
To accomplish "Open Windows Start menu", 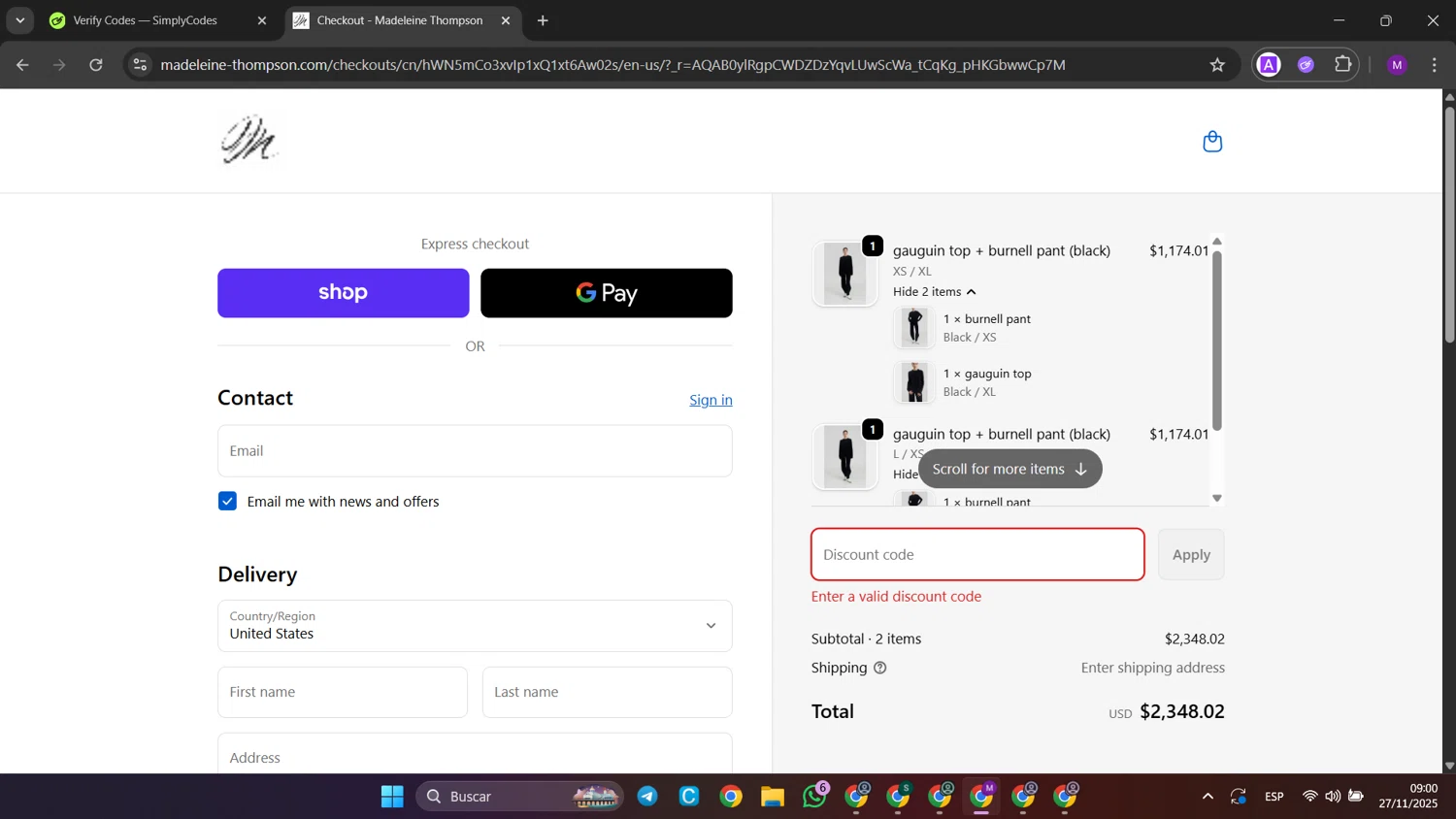I will pyautogui.click(x=392, y=797).
